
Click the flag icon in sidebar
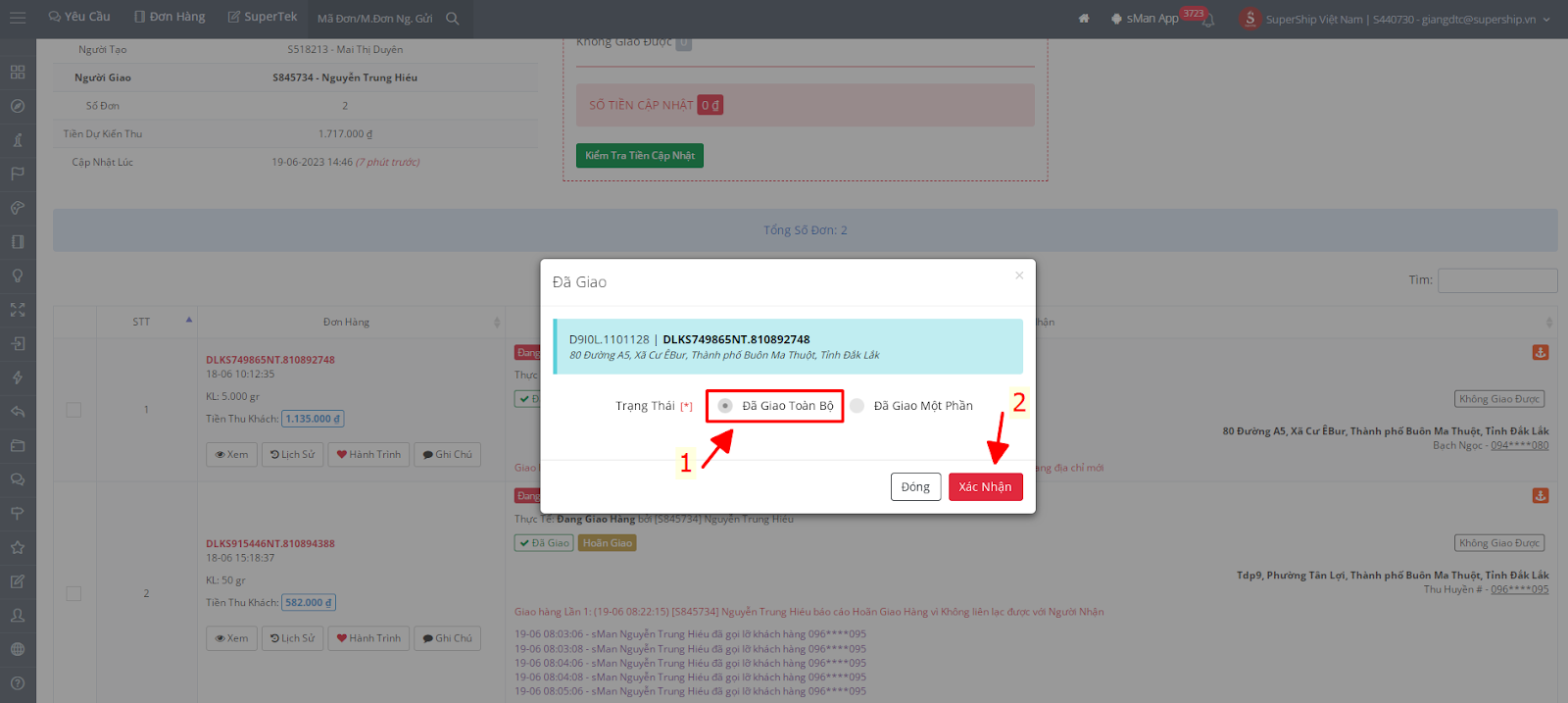(x=18, y=174)
